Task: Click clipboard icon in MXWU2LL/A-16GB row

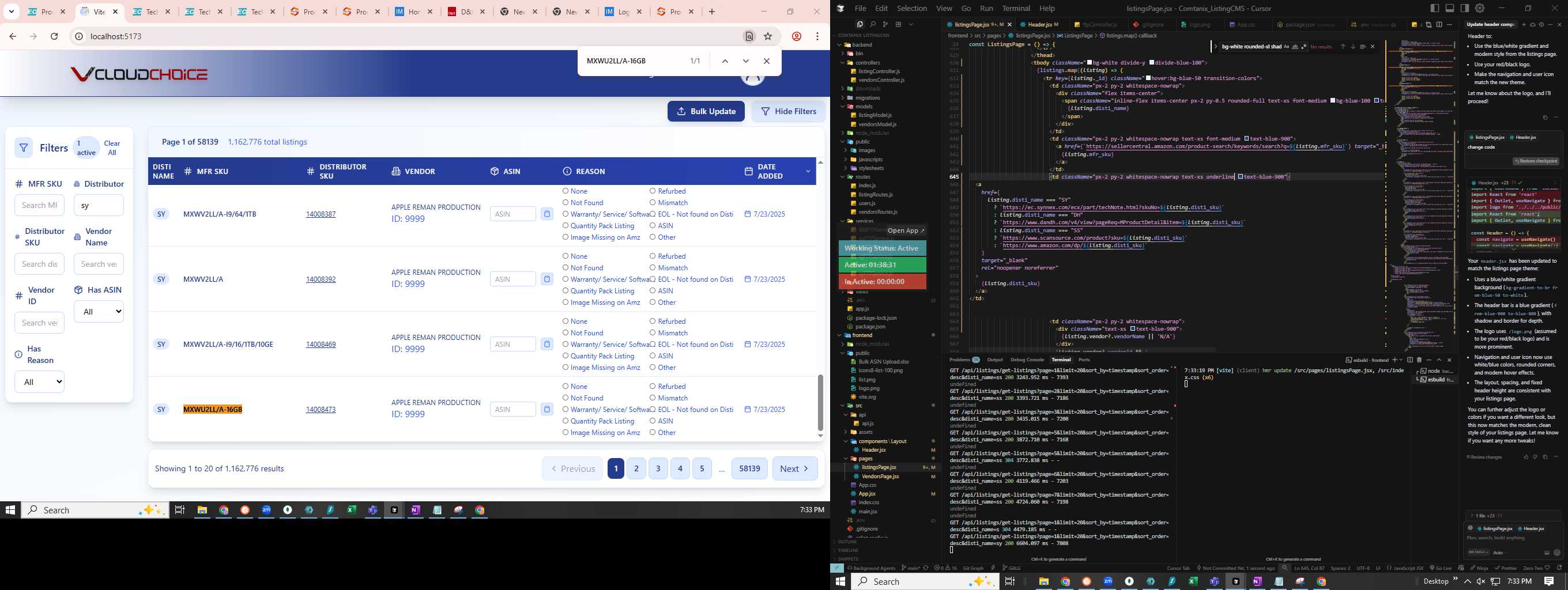Action: pos(547,409)
